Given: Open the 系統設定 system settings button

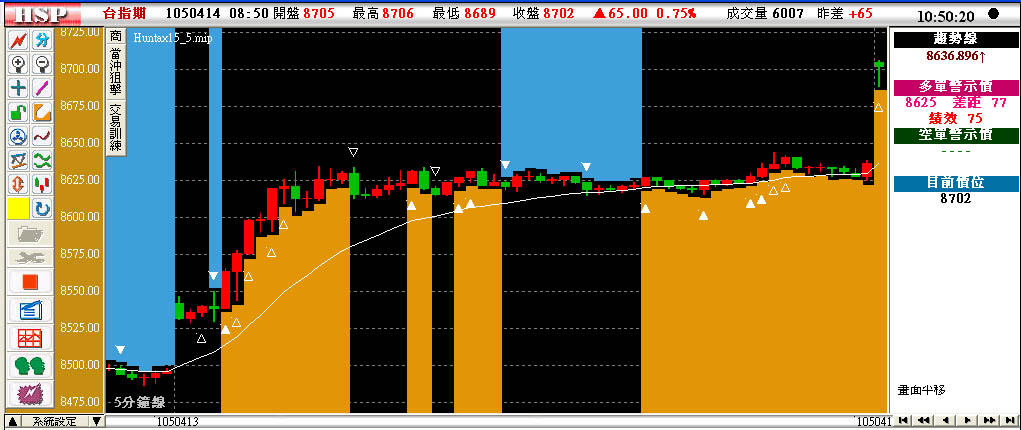Looking at the screenshot, I should (55, 422).
